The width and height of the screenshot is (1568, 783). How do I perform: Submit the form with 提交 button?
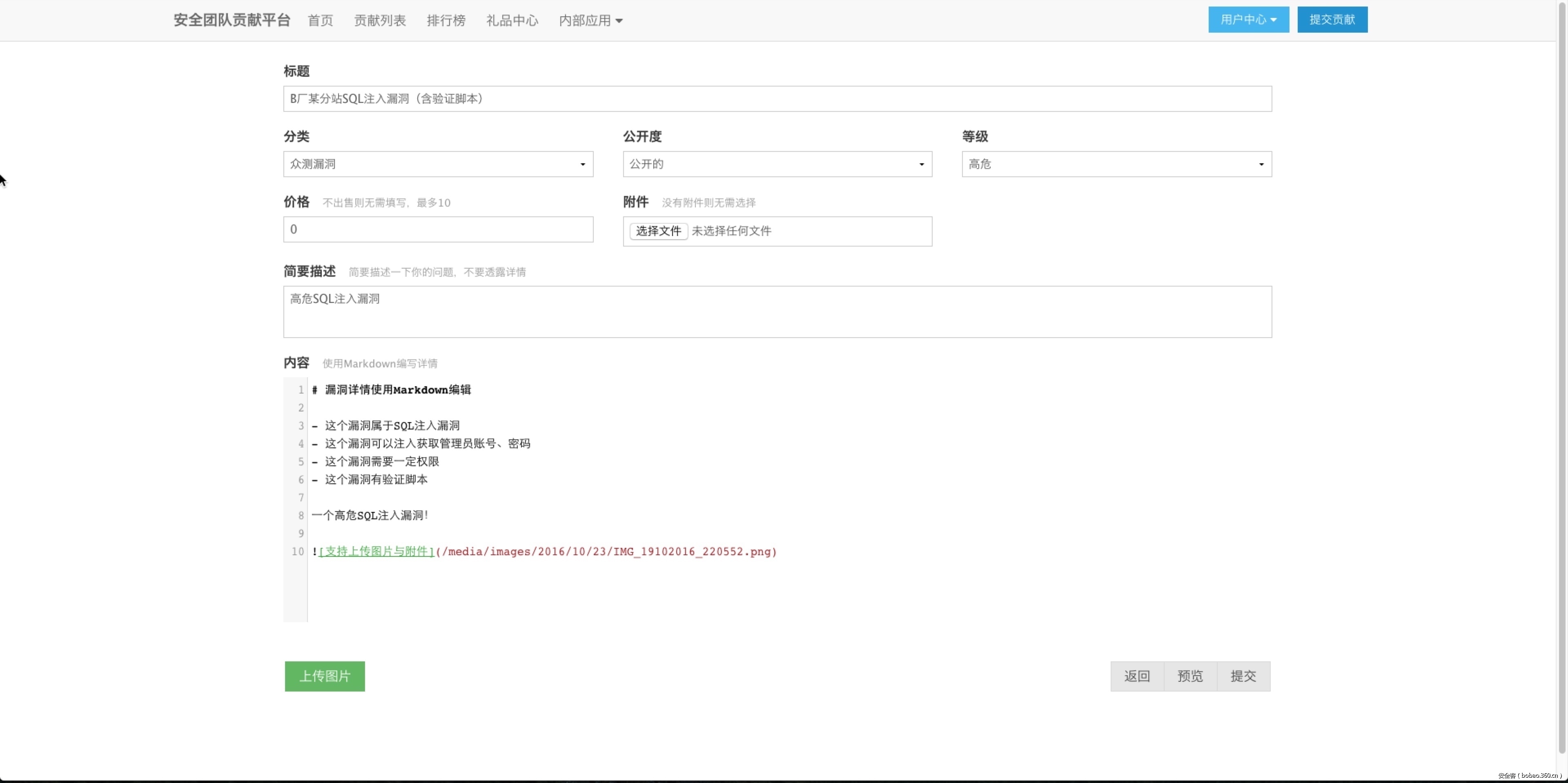[x=1243, y=676]
